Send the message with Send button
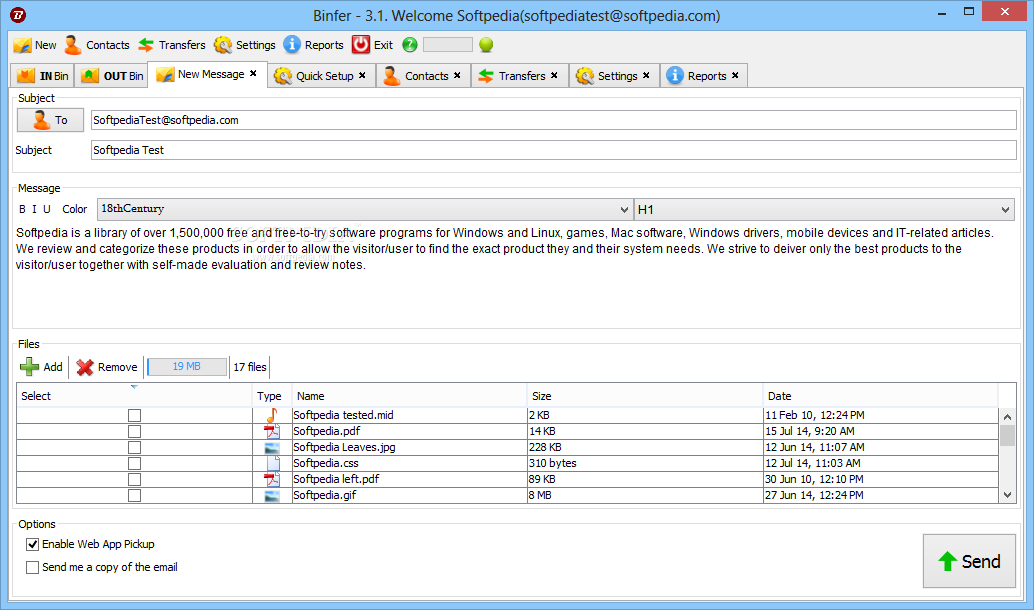 pyautogui.click(x=969, y=561)
